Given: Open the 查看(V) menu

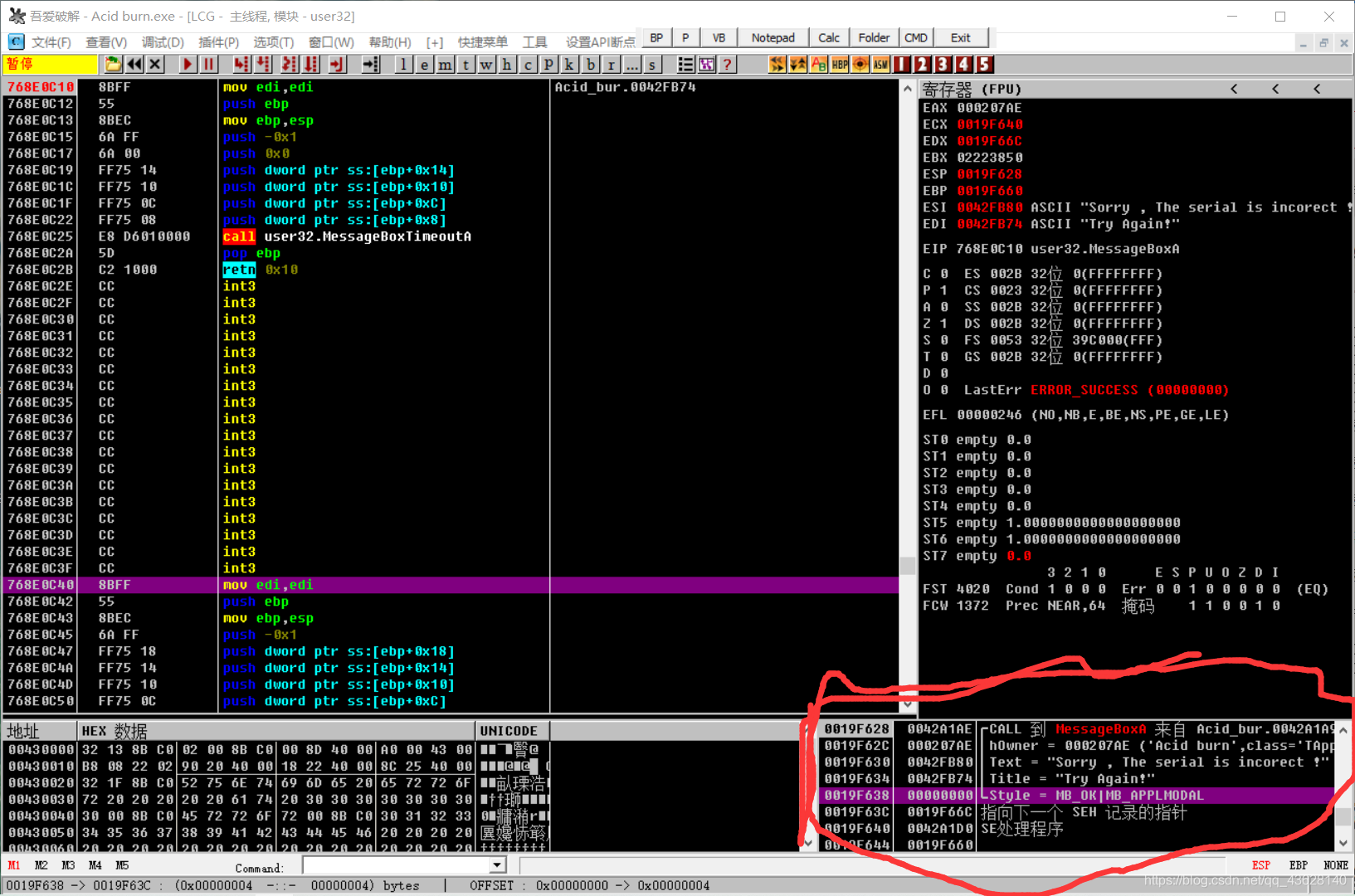Looking at the screenshot, I should (106, 41).
